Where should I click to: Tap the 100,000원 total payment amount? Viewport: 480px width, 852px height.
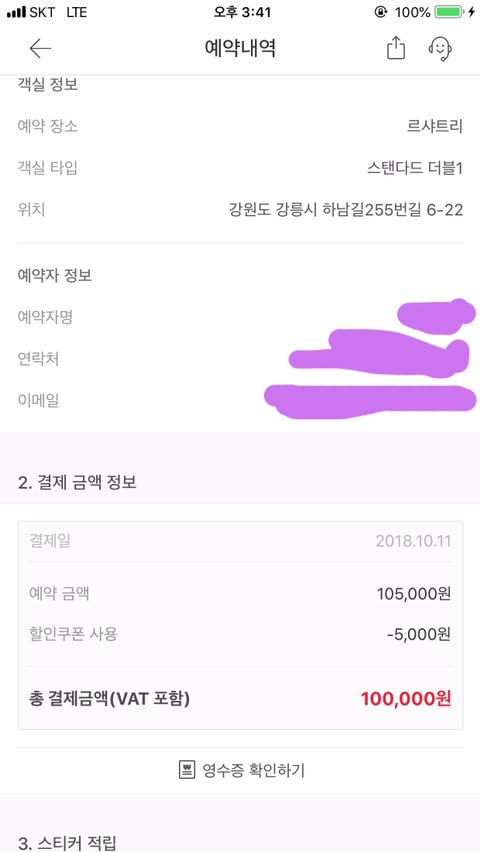(406, 698)
